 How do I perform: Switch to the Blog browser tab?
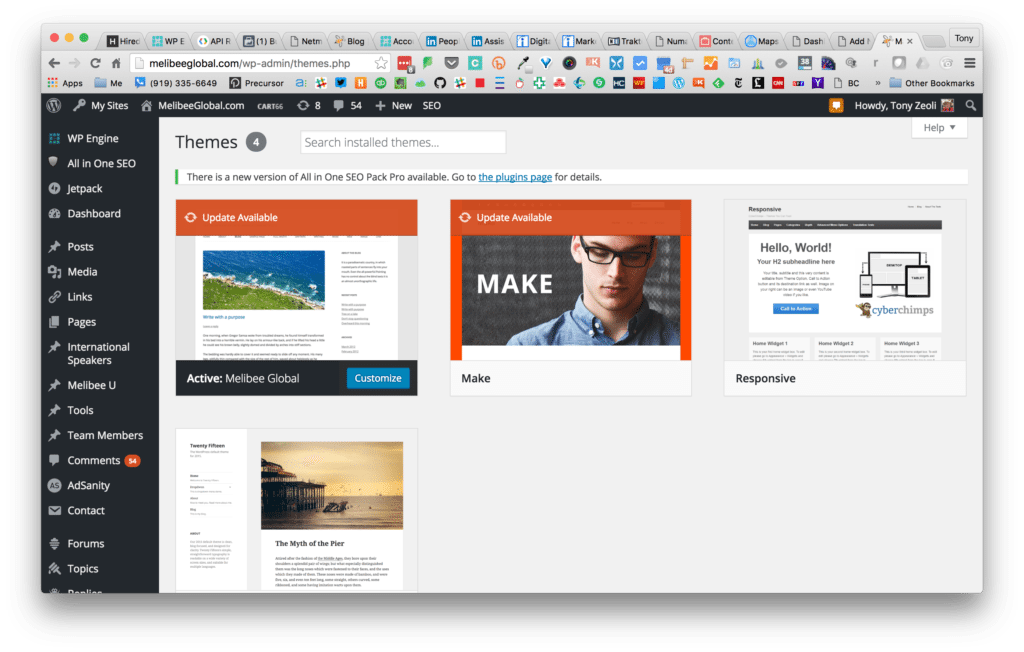pyautogui.click(x=351, y=41)
